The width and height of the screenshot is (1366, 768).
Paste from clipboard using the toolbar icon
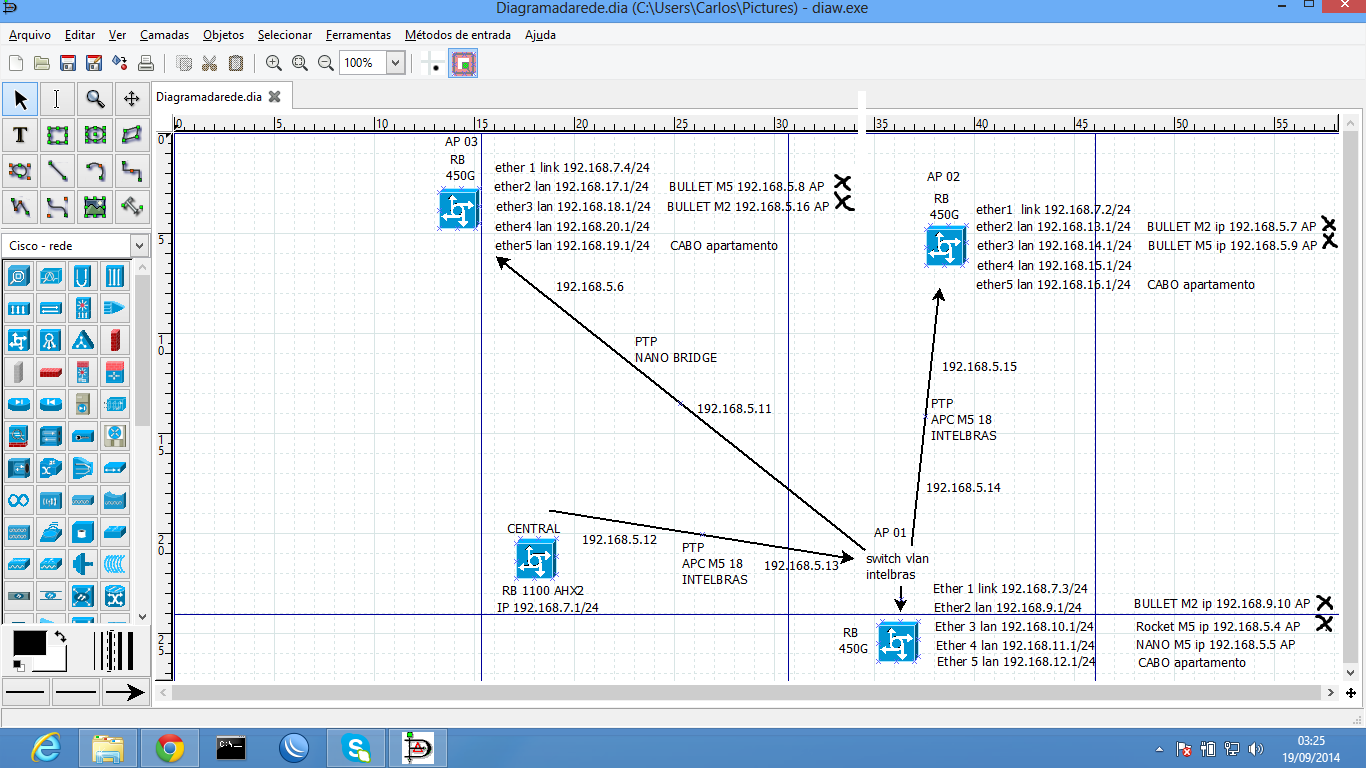(236, 63)
